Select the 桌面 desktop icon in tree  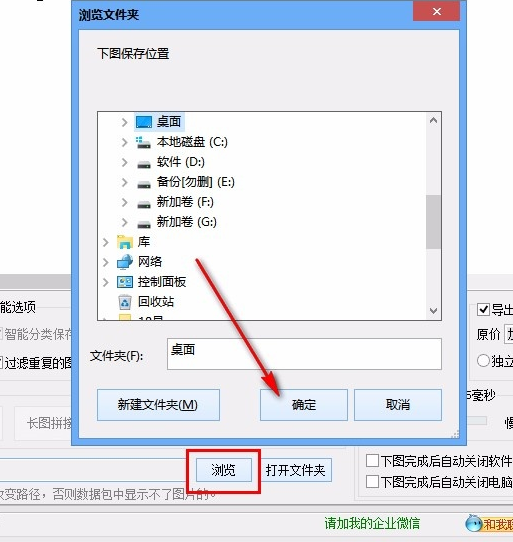[143, 122]
